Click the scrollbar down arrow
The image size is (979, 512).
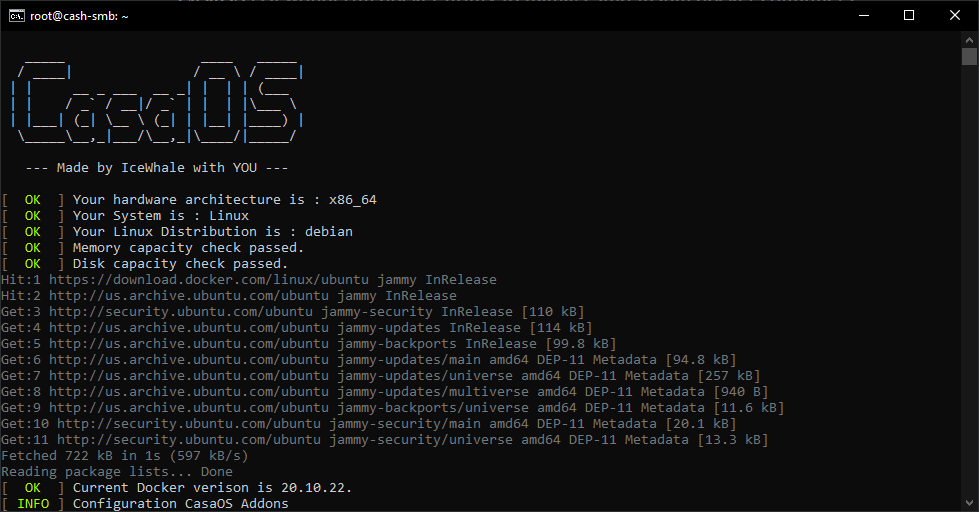969,503
